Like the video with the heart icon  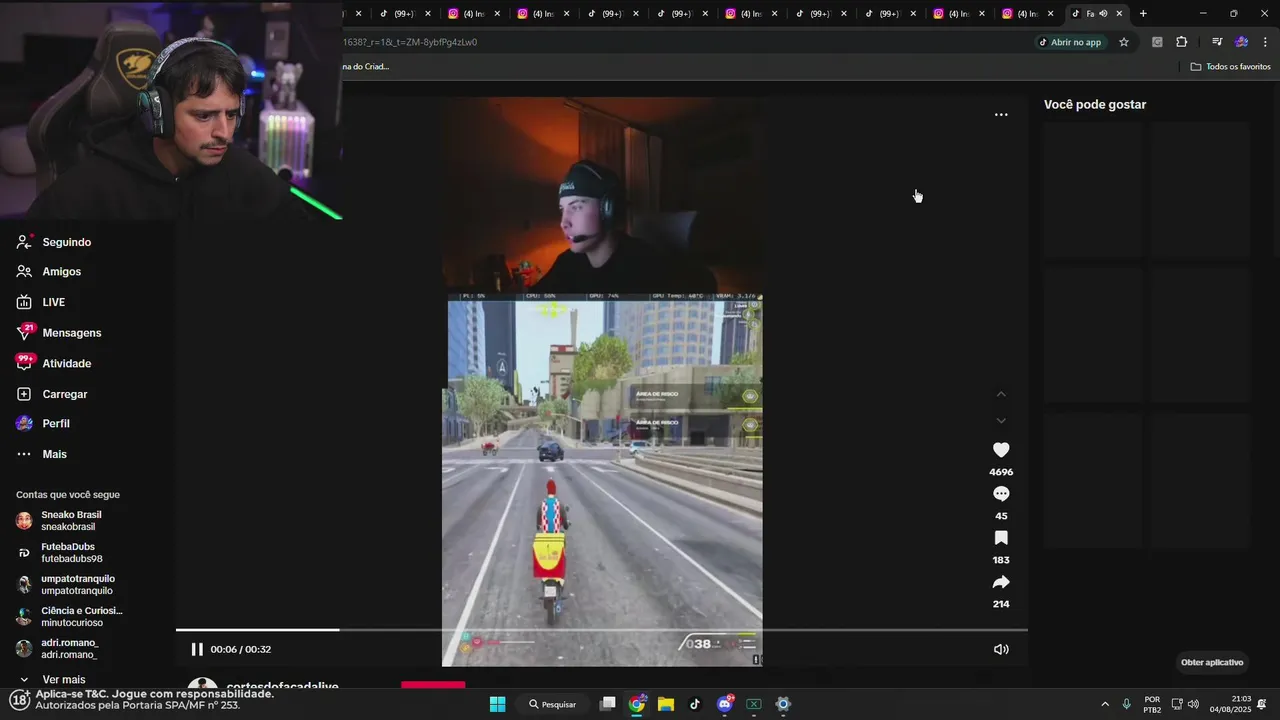coord(1001,450)
